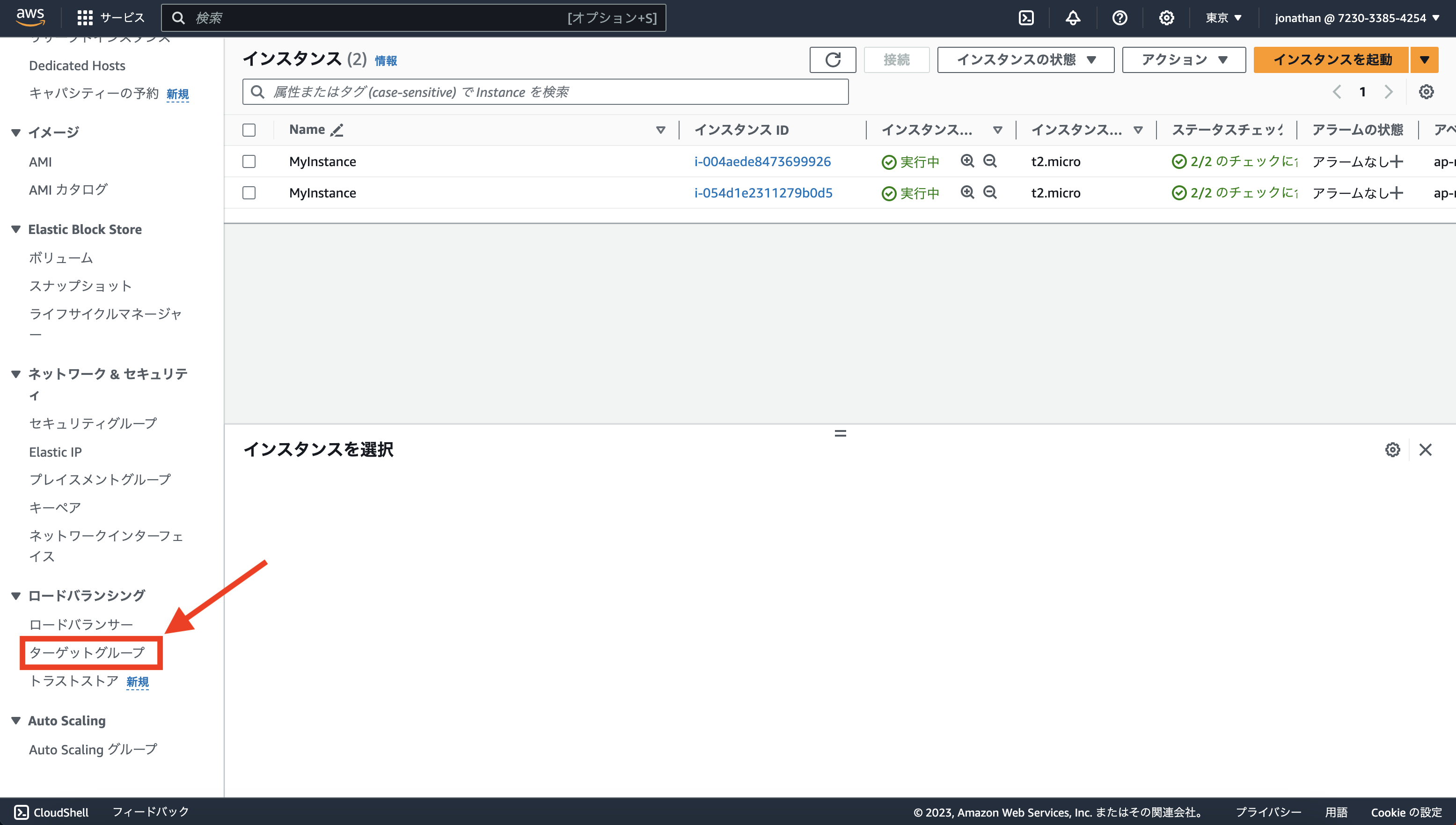The height and width of the screenshot is (825, 1456).
Task: Toggle the select-all checkbox in table header
Action: pos(249,130)
